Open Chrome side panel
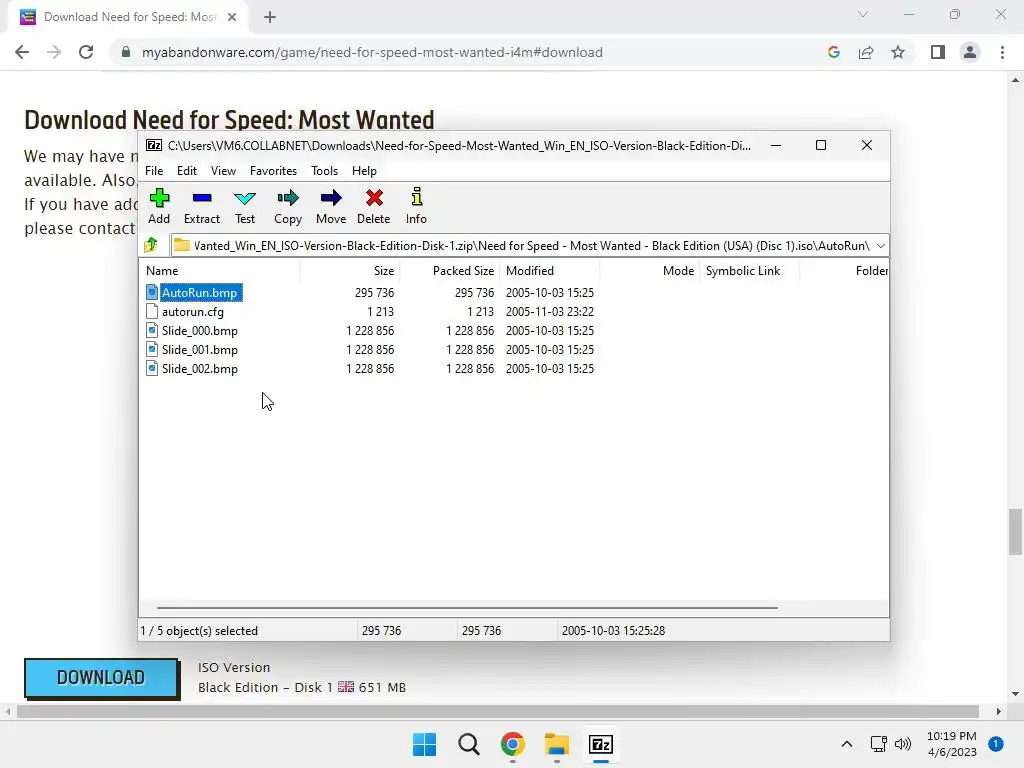 click(x=938, y=52)
